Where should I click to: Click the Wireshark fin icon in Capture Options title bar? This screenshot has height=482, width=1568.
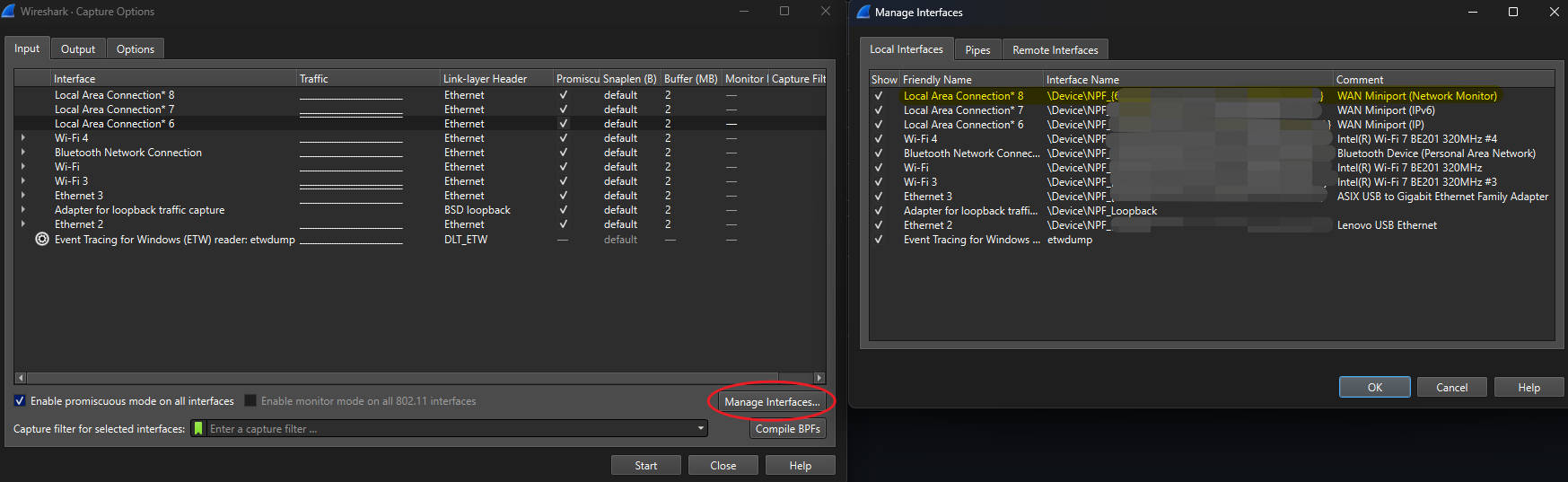pyautogui.click(x=9, y=12)
